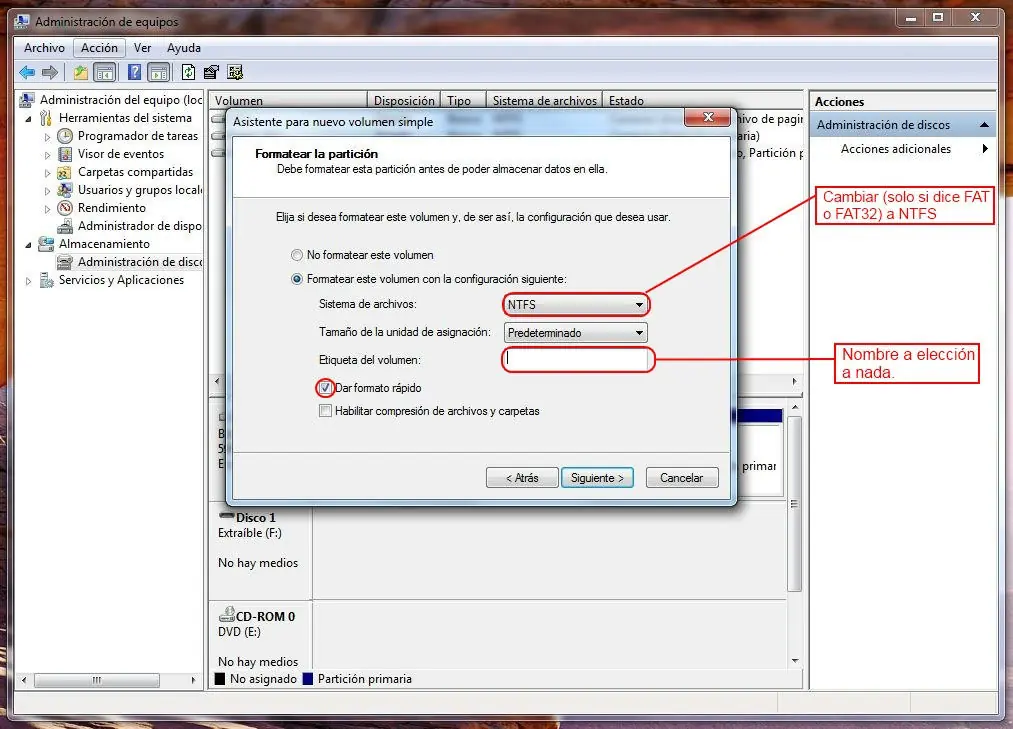Click the Herramientas del sistema tools icon
Screen dimensions: 1013x729
46,118
